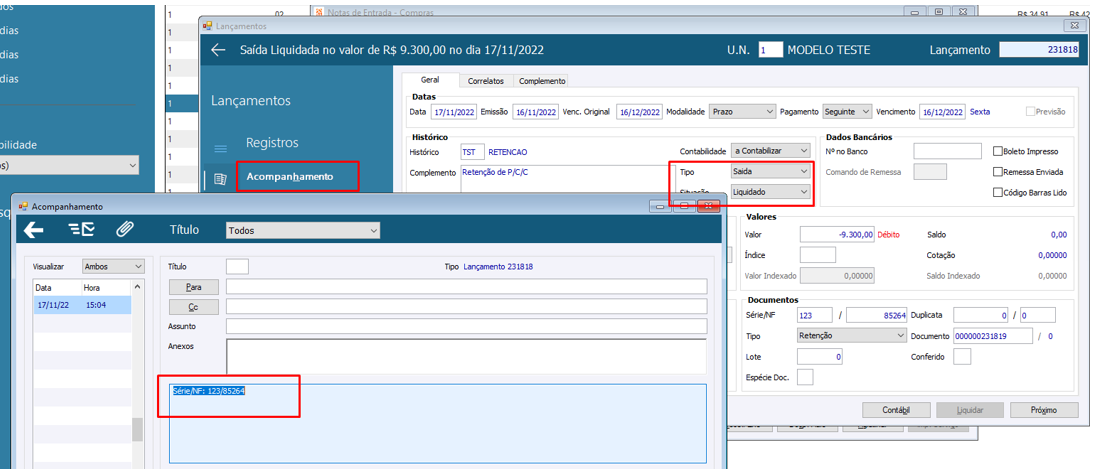Click the Documento field 000000231819
Viewport: 1093px width, 469px height.
pyautogui.click(x=993, y=336)
